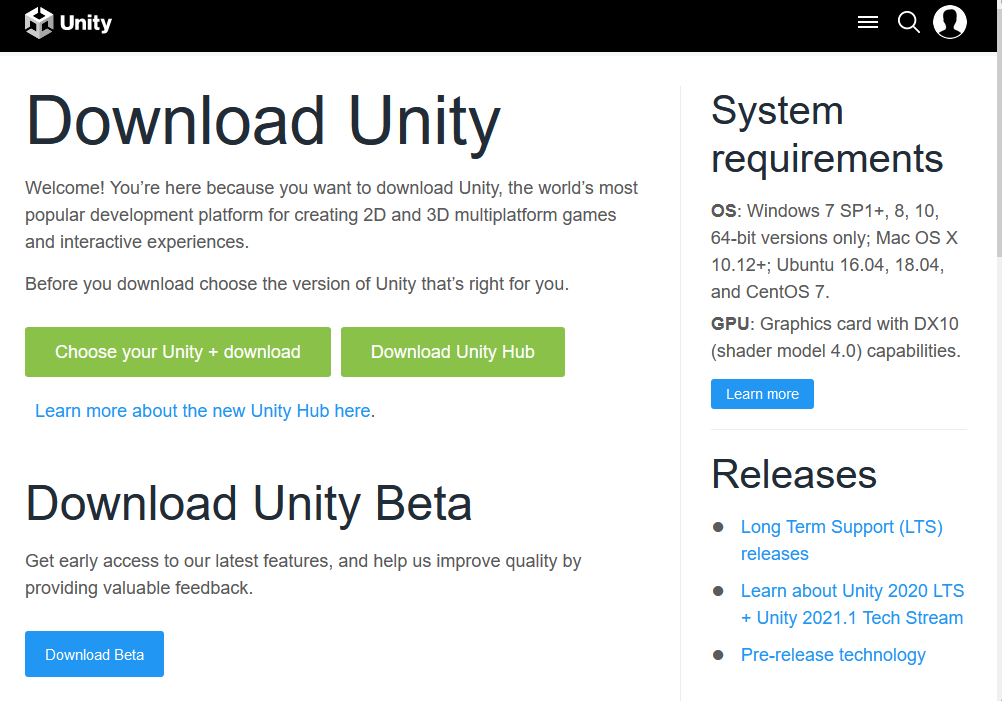Click the System requirements heading
The height and width of the screenshot is (701, 1002).
[827, 134]
